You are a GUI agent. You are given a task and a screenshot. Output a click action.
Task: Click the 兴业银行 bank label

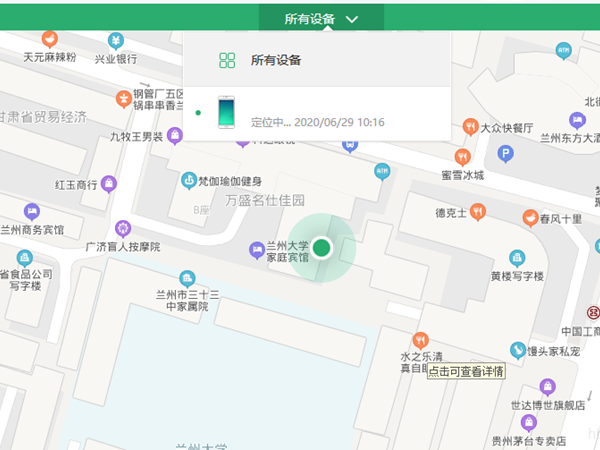click(115, 58)
